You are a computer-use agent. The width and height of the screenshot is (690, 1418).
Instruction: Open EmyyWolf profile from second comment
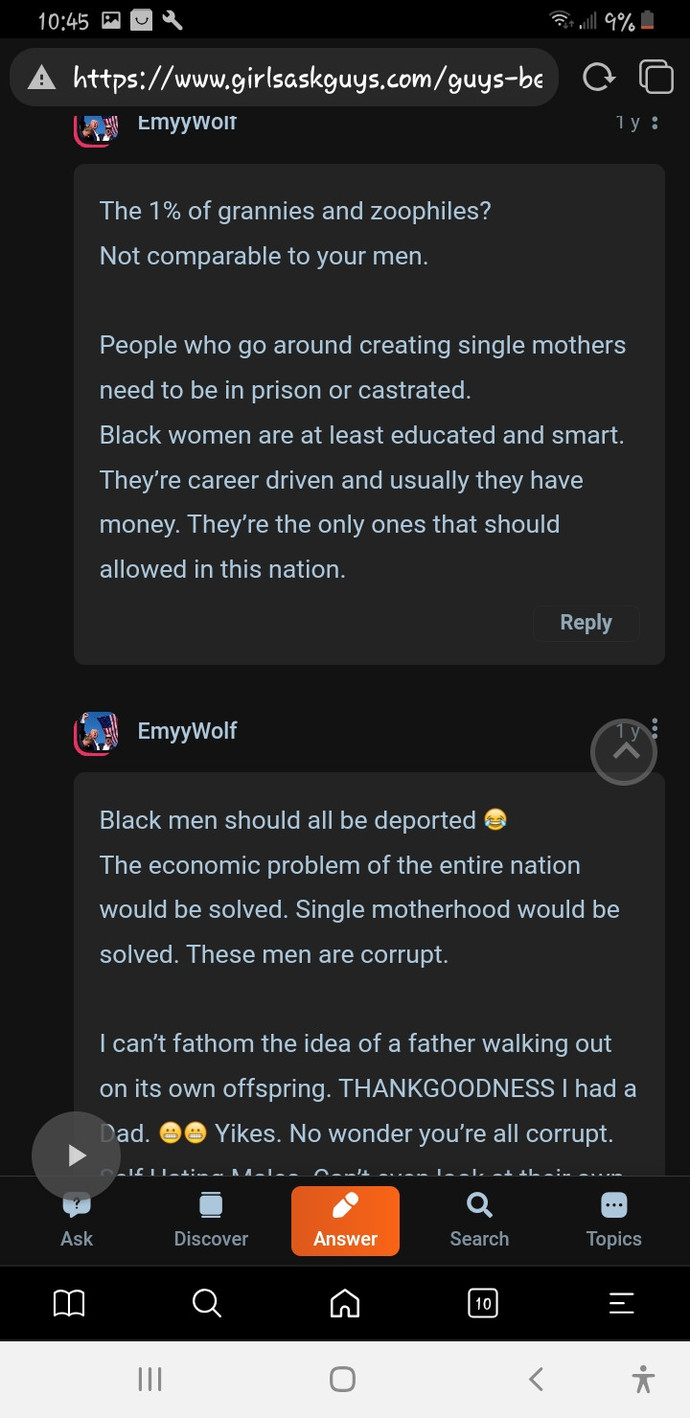pos(187,731)
